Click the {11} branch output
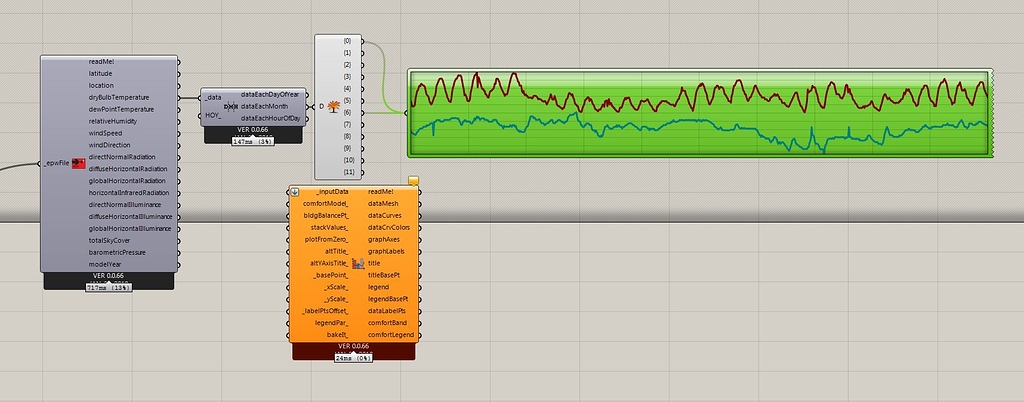Image resolution: width=1024 pixels, height=402 pixels. pos(349,172)
